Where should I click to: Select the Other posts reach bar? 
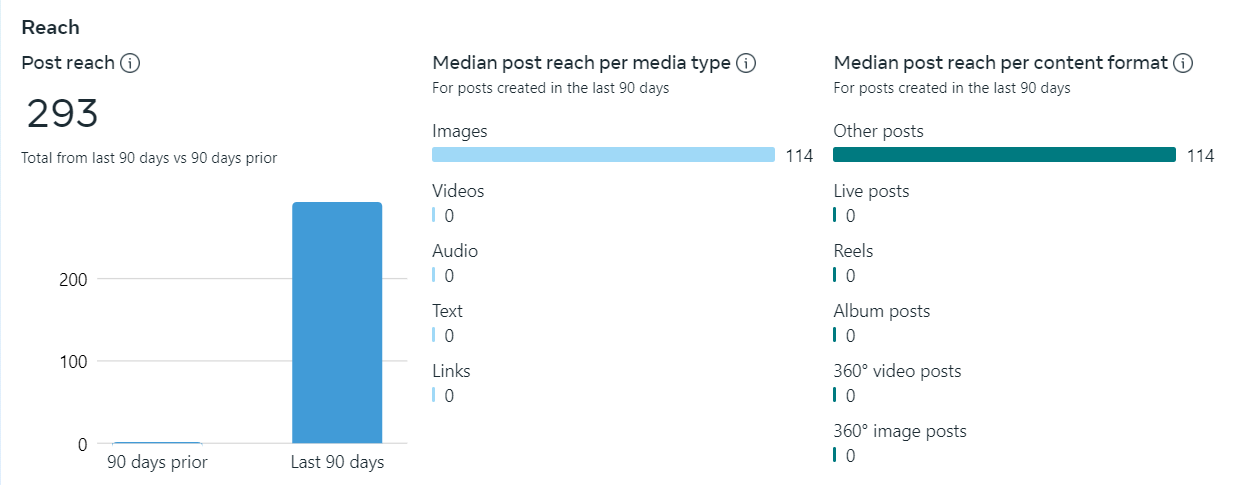1004,155
